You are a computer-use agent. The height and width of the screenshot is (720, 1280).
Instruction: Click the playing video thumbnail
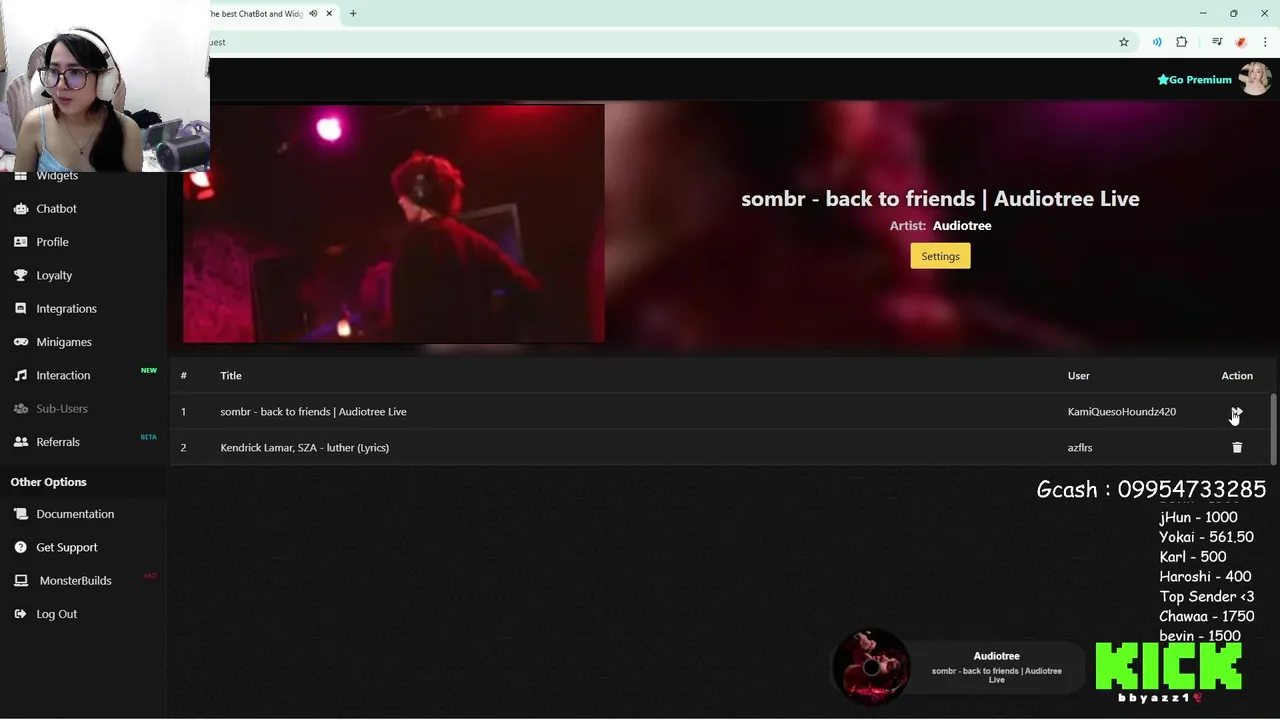pyautogui.click(x=394, y=224)
